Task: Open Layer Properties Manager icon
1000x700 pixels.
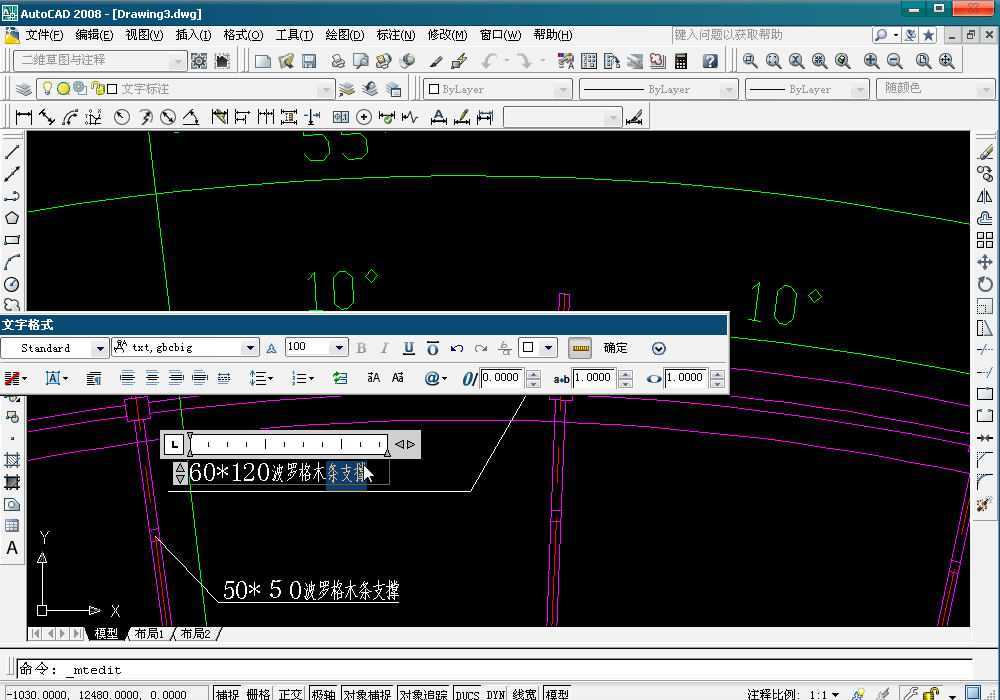Action: click(x=24, y=89)
